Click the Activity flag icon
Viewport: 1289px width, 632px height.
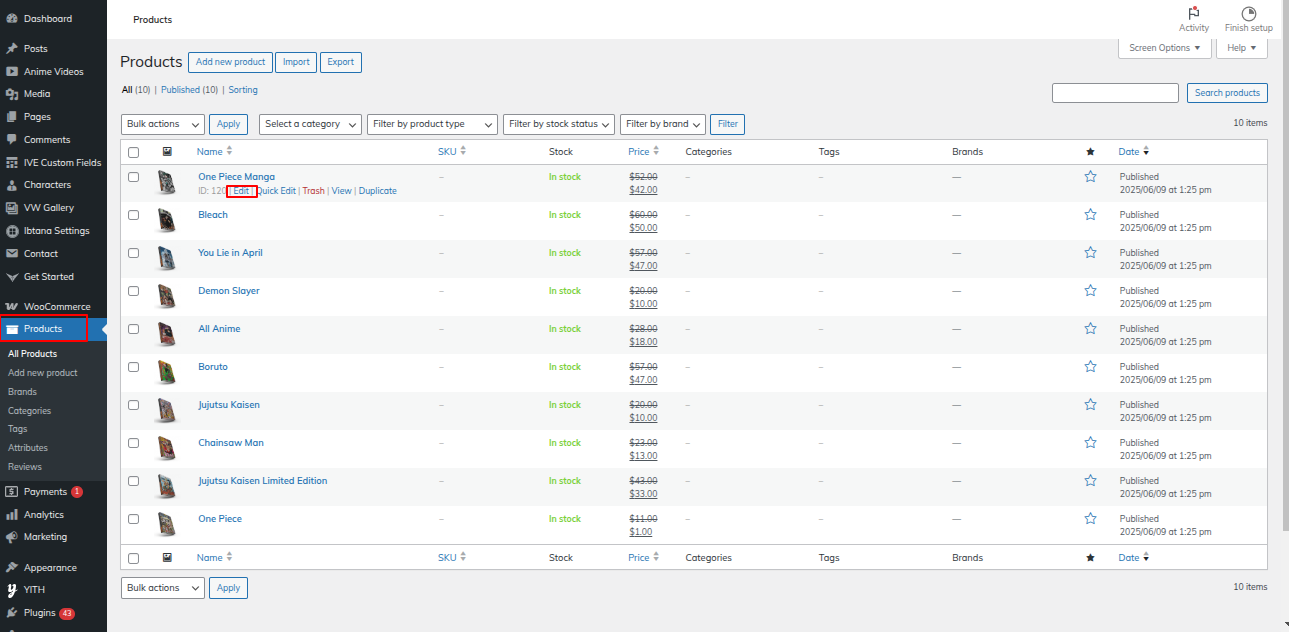(1193, 13)
